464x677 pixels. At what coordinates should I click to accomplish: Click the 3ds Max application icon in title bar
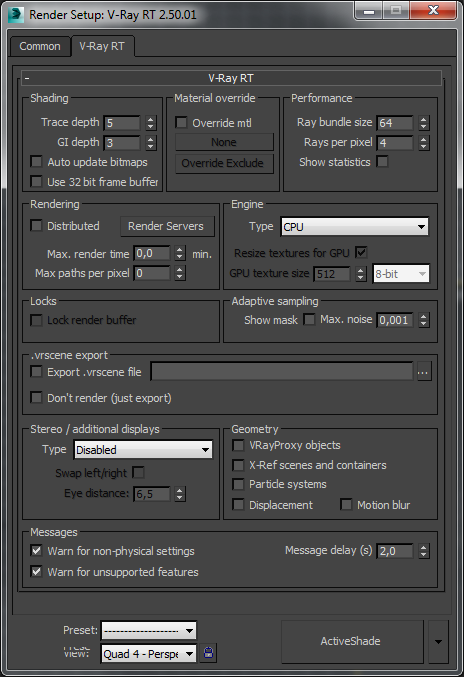coord(16,14)
